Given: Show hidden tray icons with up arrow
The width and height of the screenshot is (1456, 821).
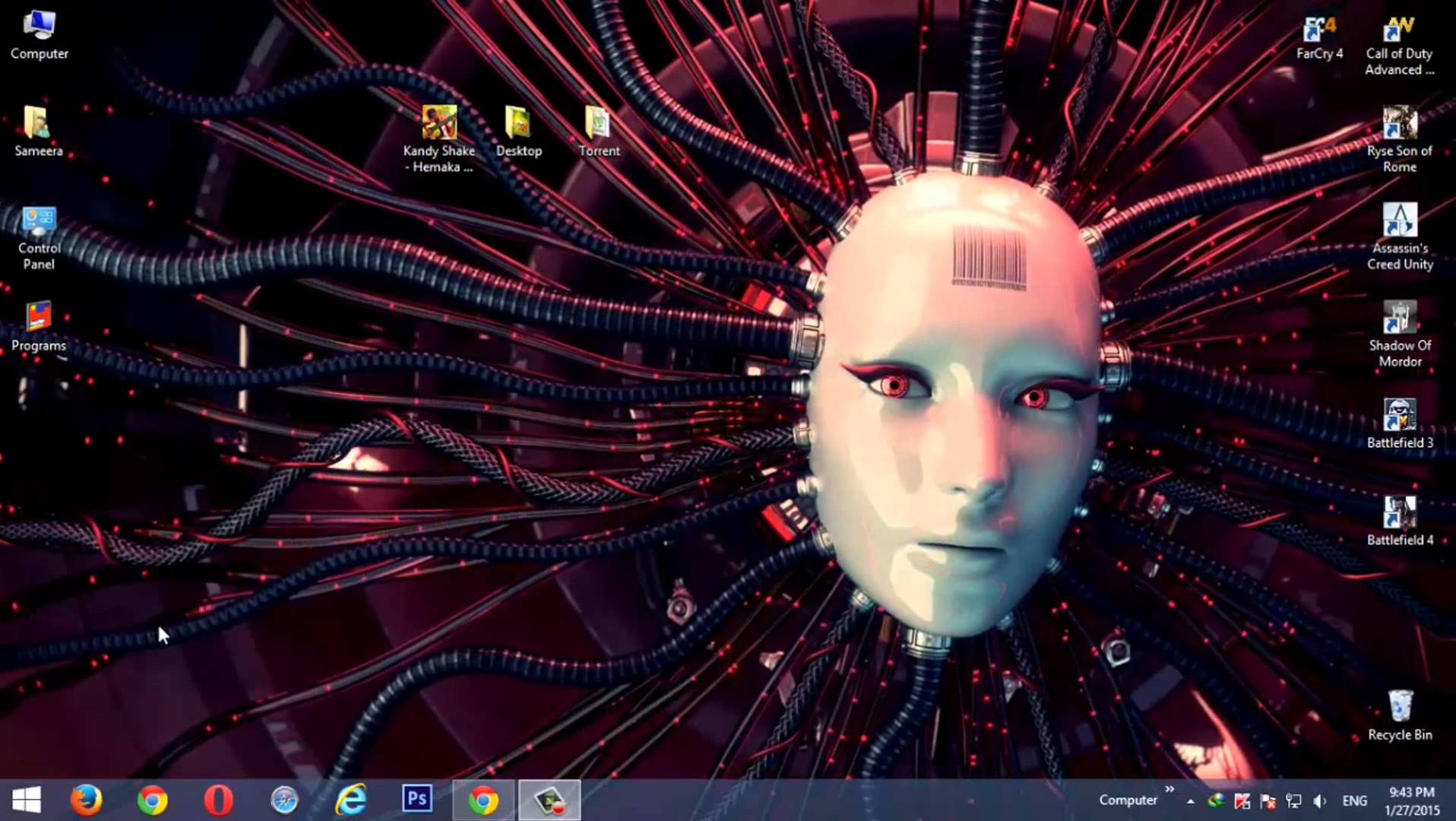Looking at the screenshot, I should click(x=1190, y=800).
